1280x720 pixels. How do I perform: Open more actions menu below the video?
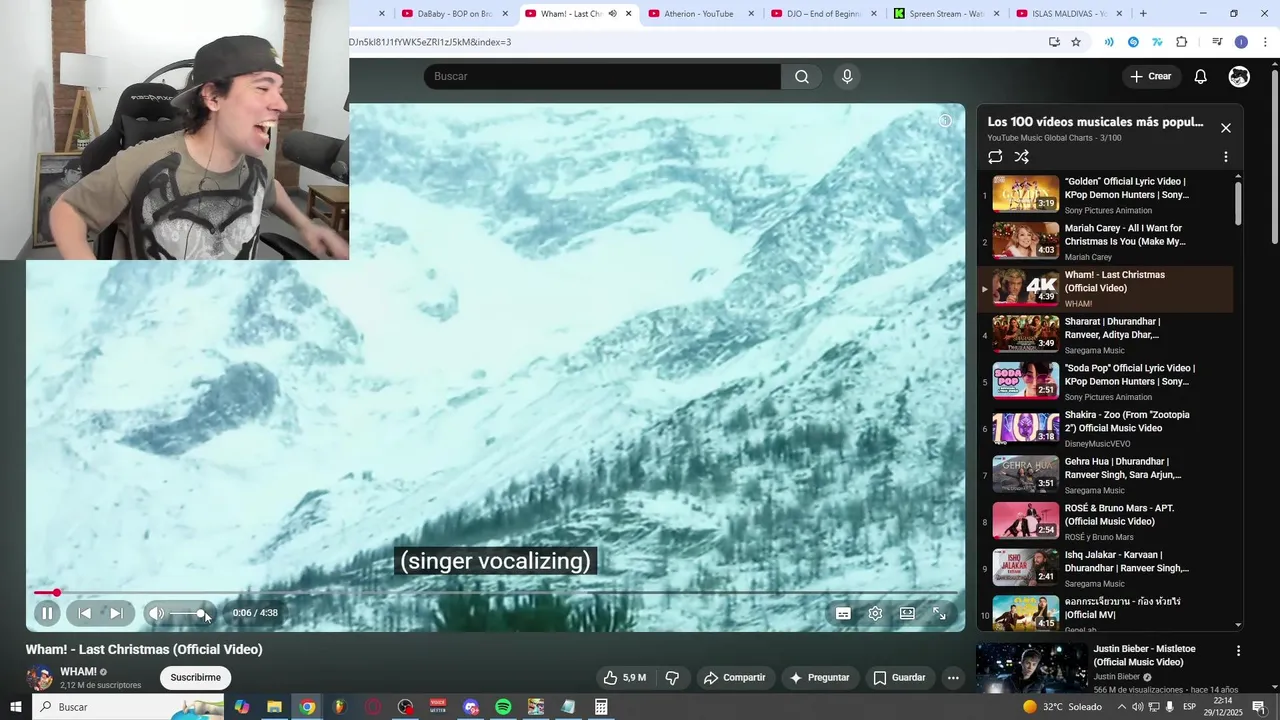953,677
